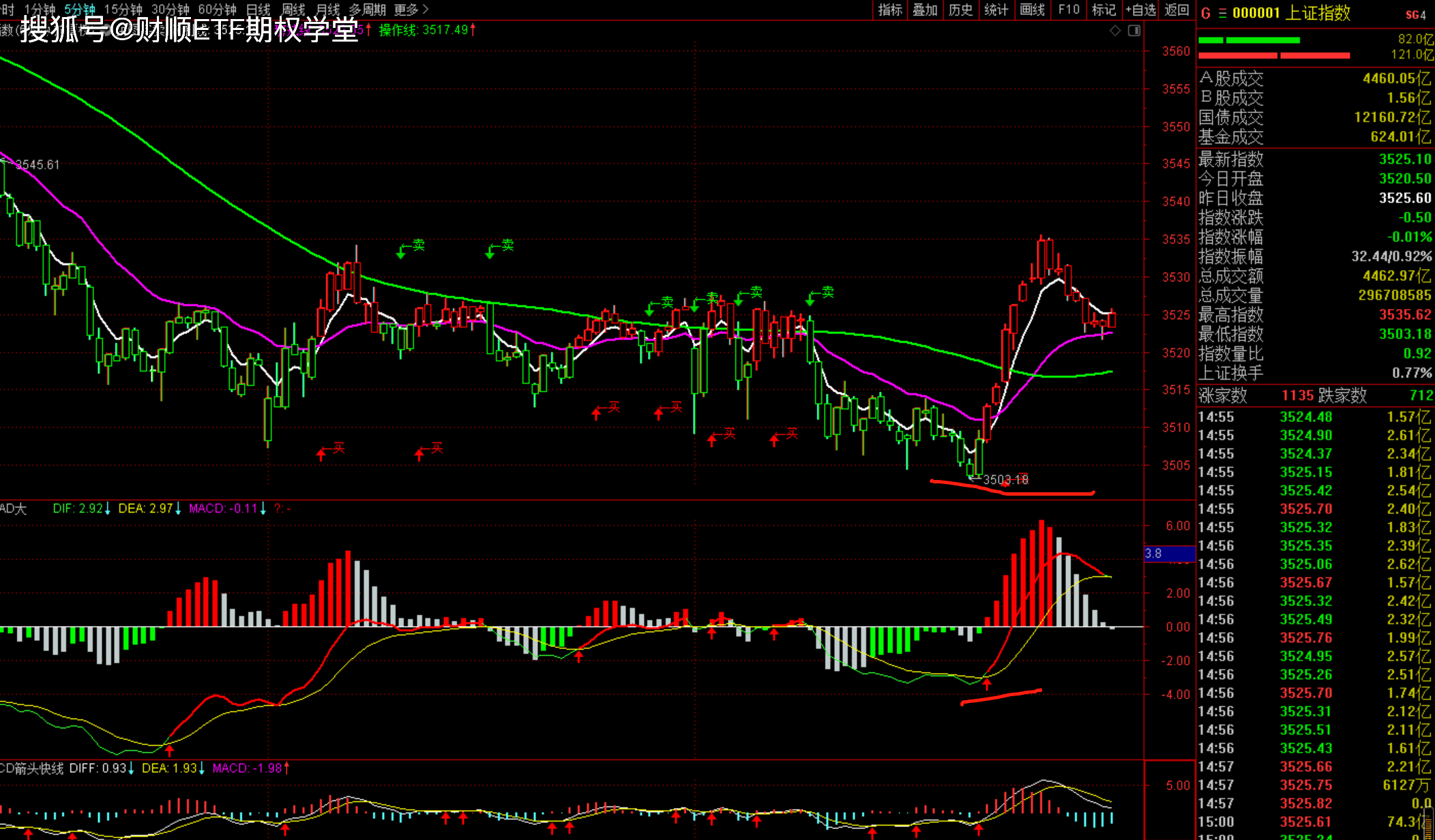1435x840 pixels.
Task: Expand the 更多 periods dropdown
Action: pyautogui.click(x=411, y=10)
